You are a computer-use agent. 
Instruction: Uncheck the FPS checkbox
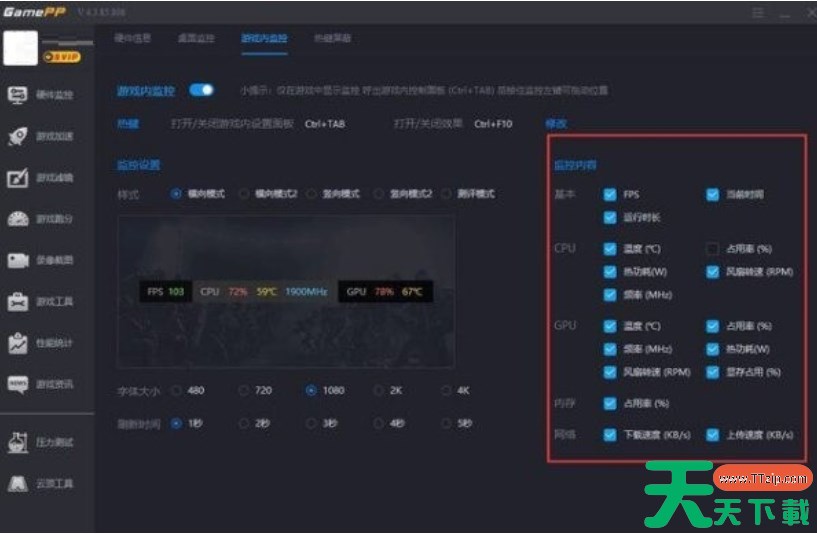tap(610, 194)
